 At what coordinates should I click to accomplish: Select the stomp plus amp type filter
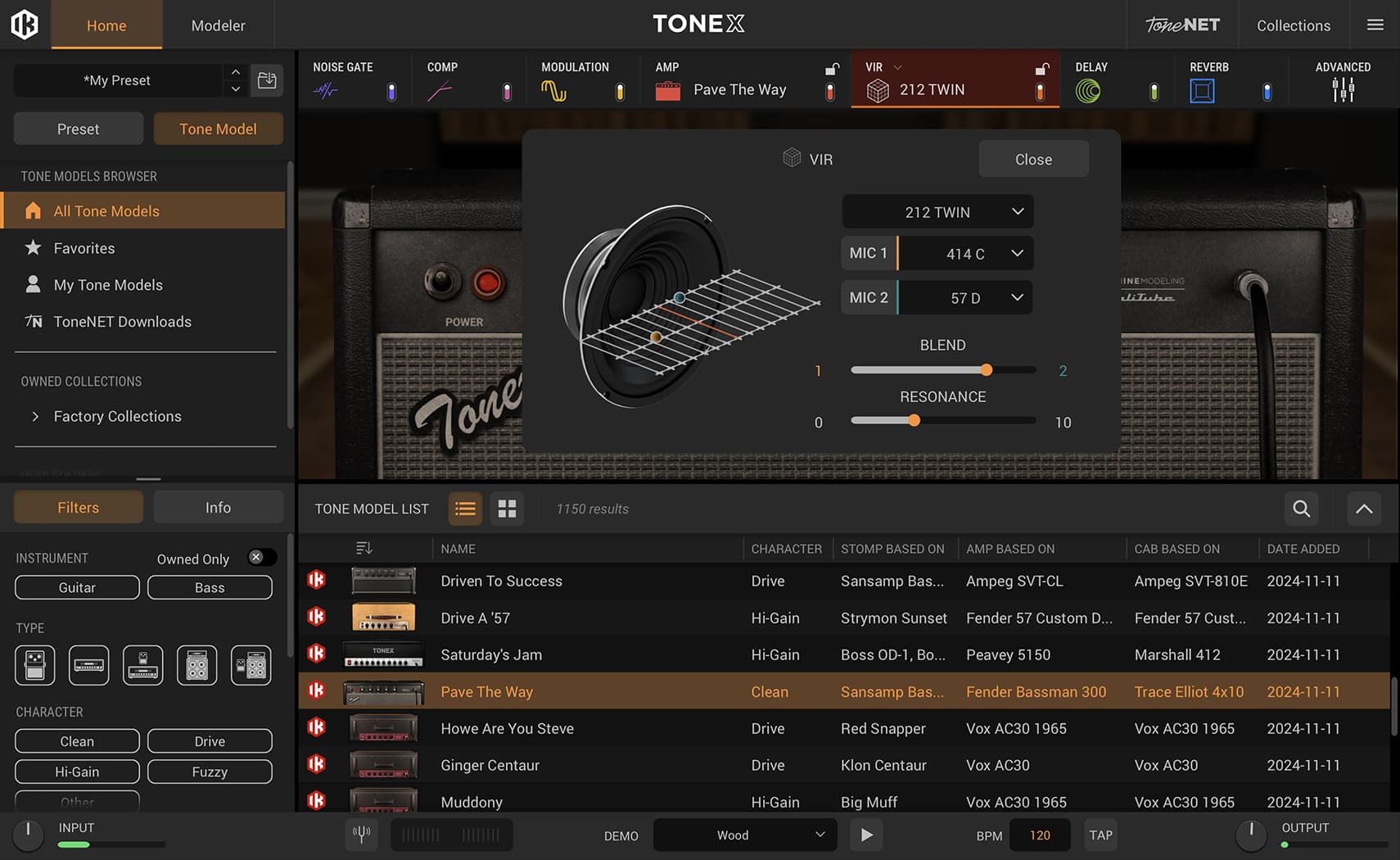[x=143, y=665]
